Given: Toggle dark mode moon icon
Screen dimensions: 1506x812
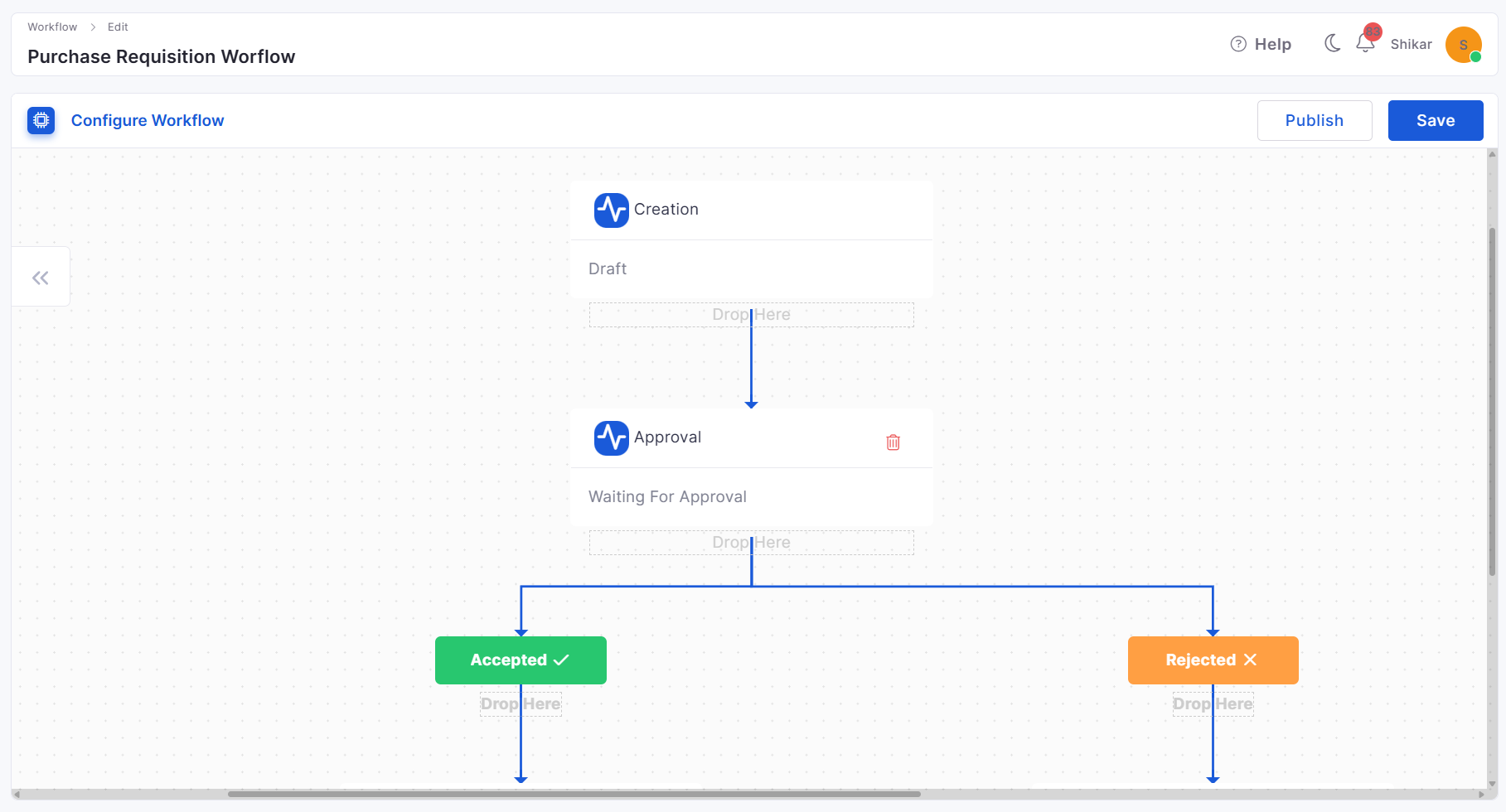Looking at the screenshot, I should (x=1332, y=43).
